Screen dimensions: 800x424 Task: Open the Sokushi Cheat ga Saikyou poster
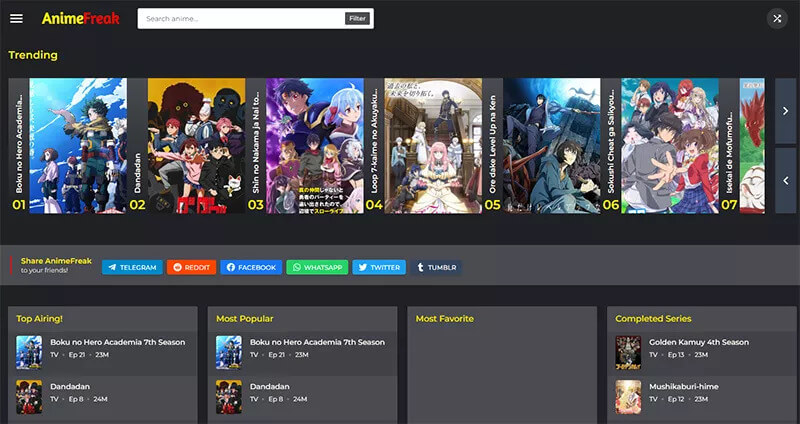click(x=670, y=145)
